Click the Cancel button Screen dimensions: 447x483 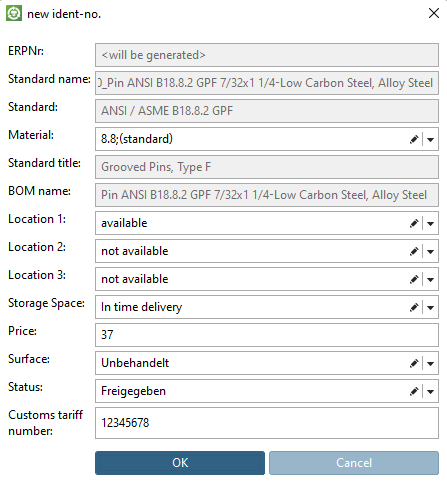pyautogui.click(x=354, y=463)
